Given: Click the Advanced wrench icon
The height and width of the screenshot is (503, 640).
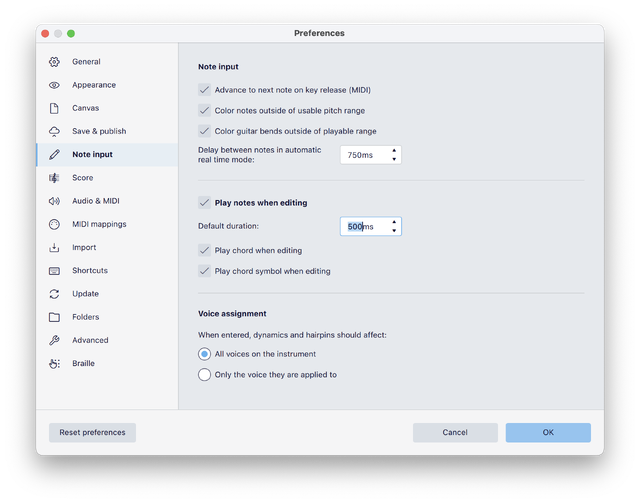Looking at the screenshot, I should (54, 340).
